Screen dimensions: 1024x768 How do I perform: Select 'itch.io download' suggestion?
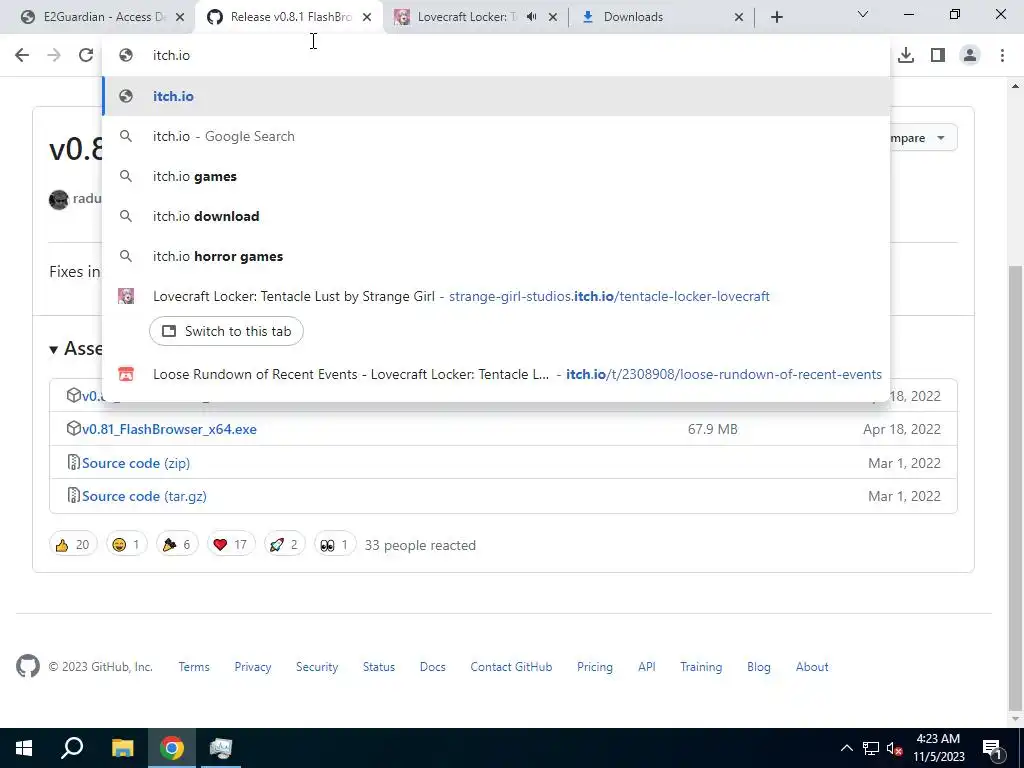click(496, 216)
